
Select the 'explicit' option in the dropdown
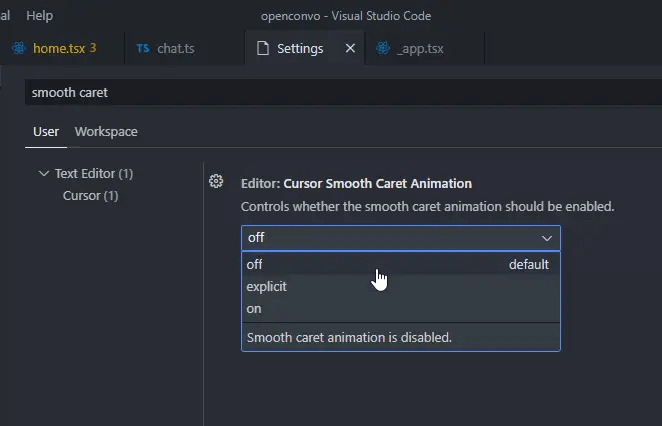tap(267, 286)
